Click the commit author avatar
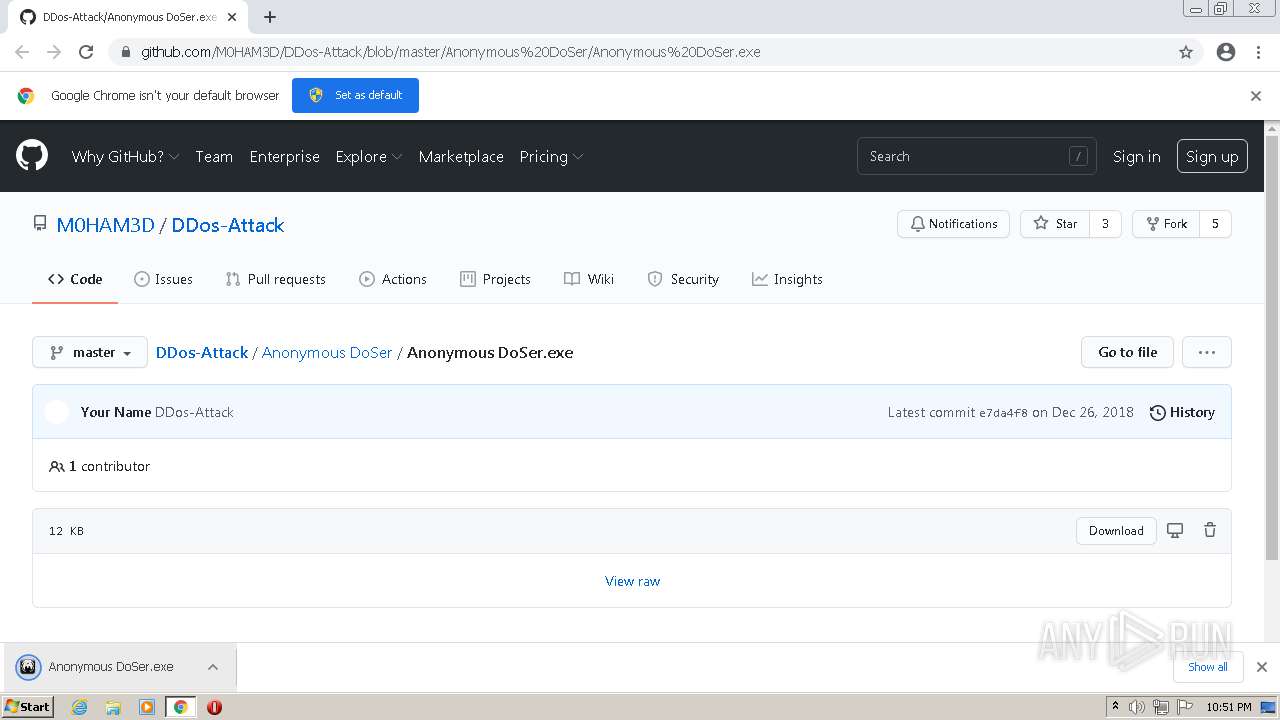Viewport: 1280px width, 720px height. coord(57,412)
